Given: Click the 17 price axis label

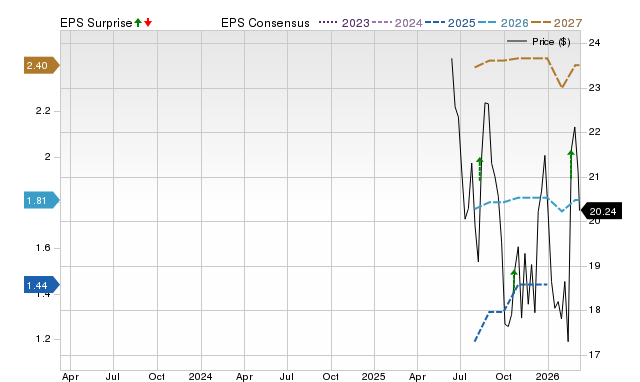Looking at the screenshot, I should 595,355.
